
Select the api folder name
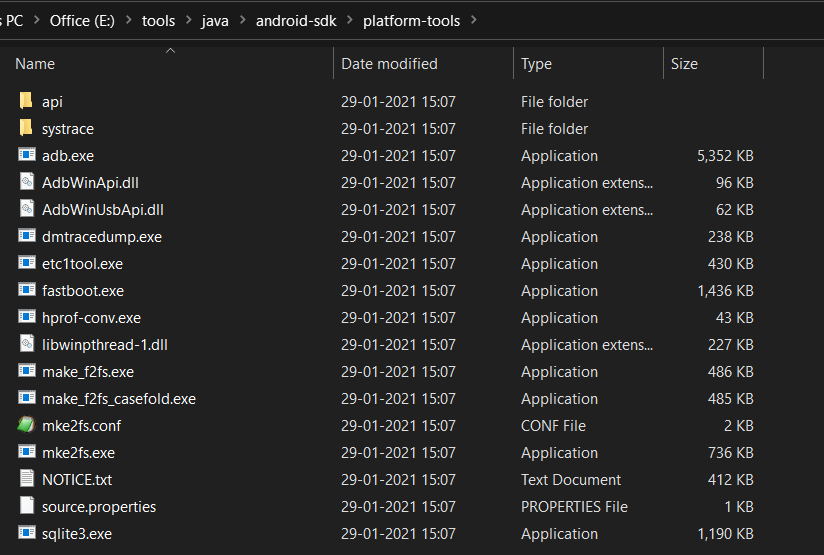[52, 102]
